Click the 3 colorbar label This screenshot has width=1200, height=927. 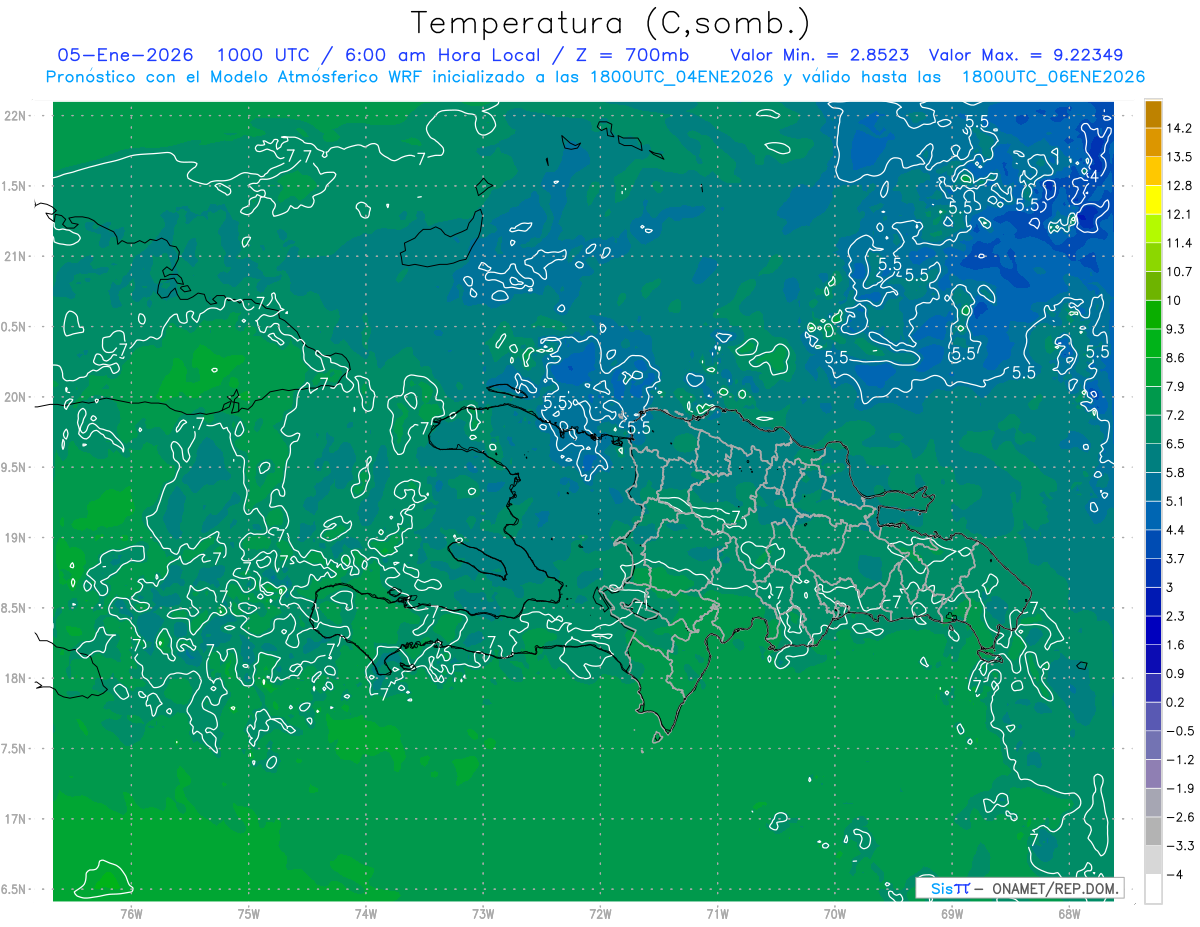click(x=1170, y=588)
